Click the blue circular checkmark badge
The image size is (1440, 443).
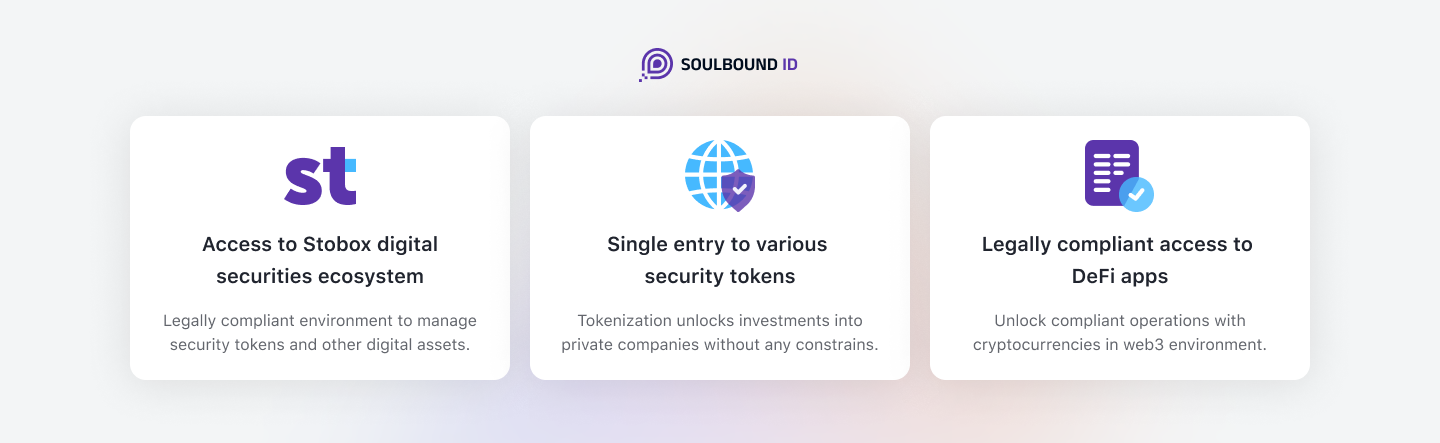click(x=1136, y=194)
